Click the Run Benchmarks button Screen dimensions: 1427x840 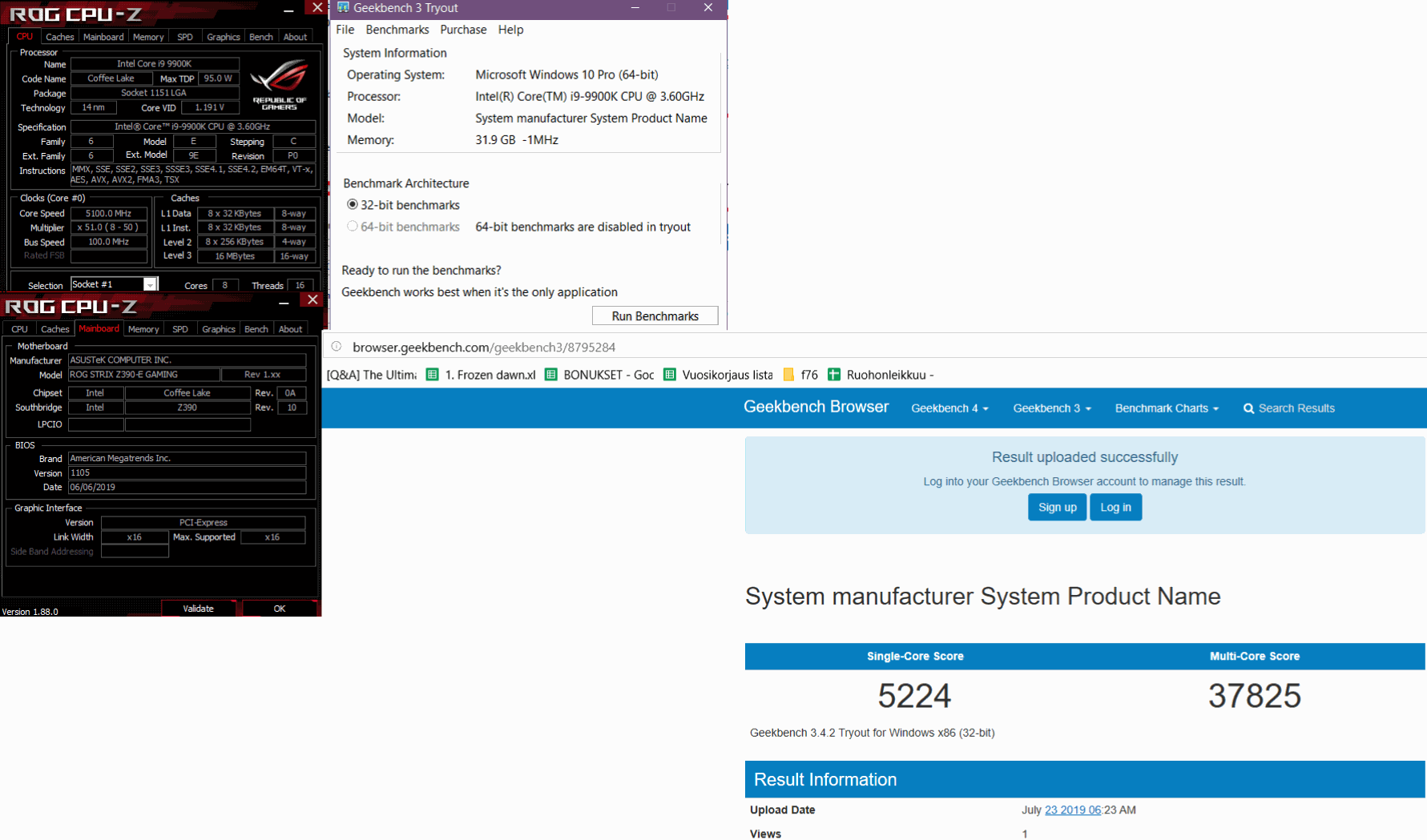655,316
